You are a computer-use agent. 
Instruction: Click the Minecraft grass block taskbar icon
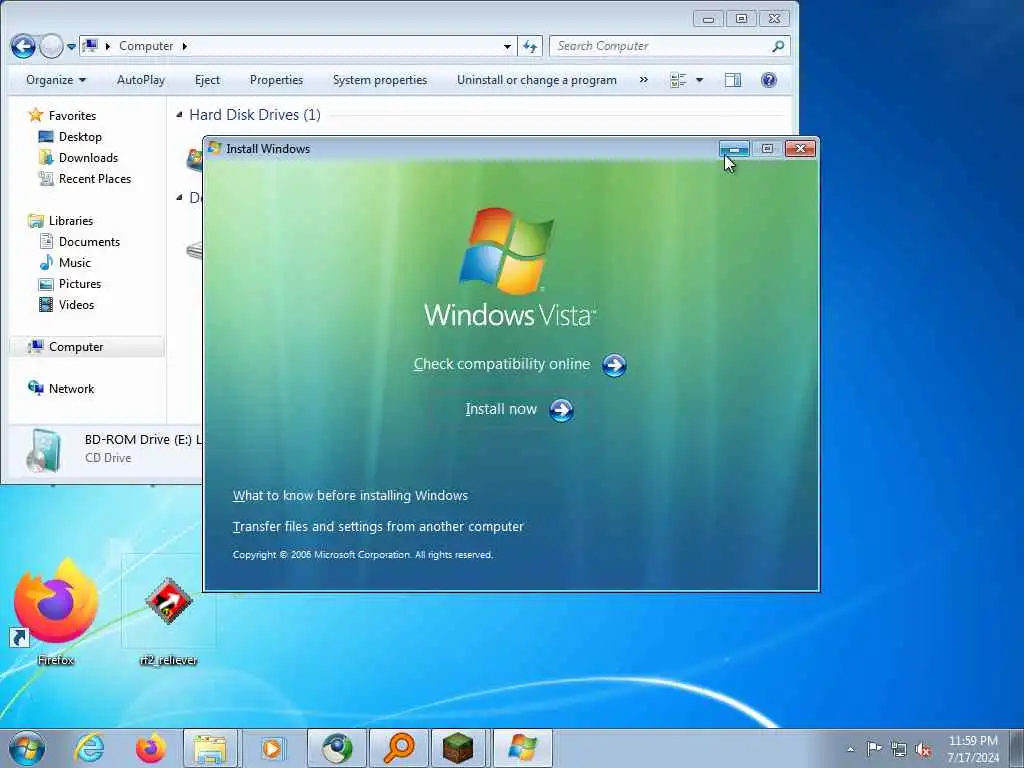(458, 748)
